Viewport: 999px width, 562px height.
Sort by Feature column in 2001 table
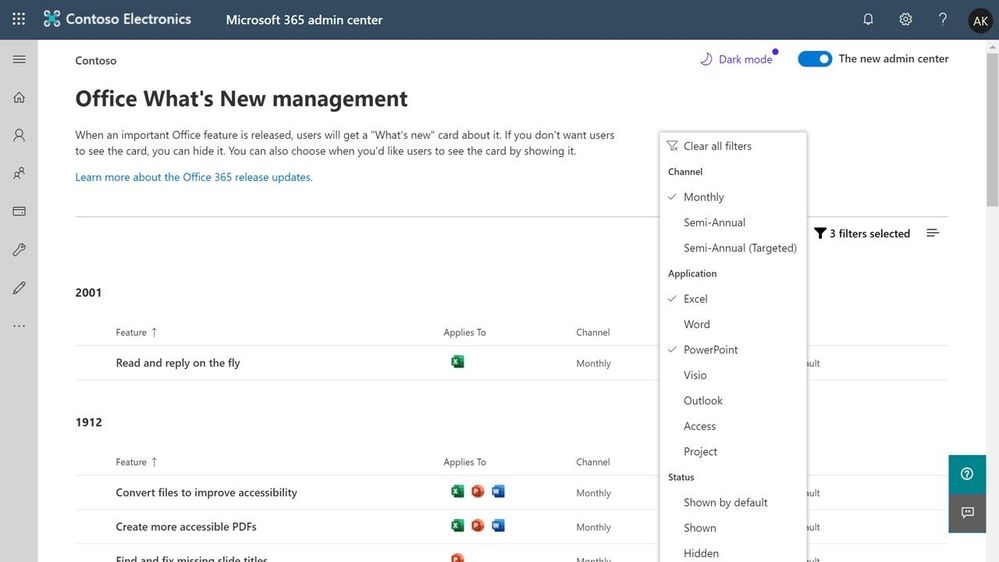click(136, 332)
